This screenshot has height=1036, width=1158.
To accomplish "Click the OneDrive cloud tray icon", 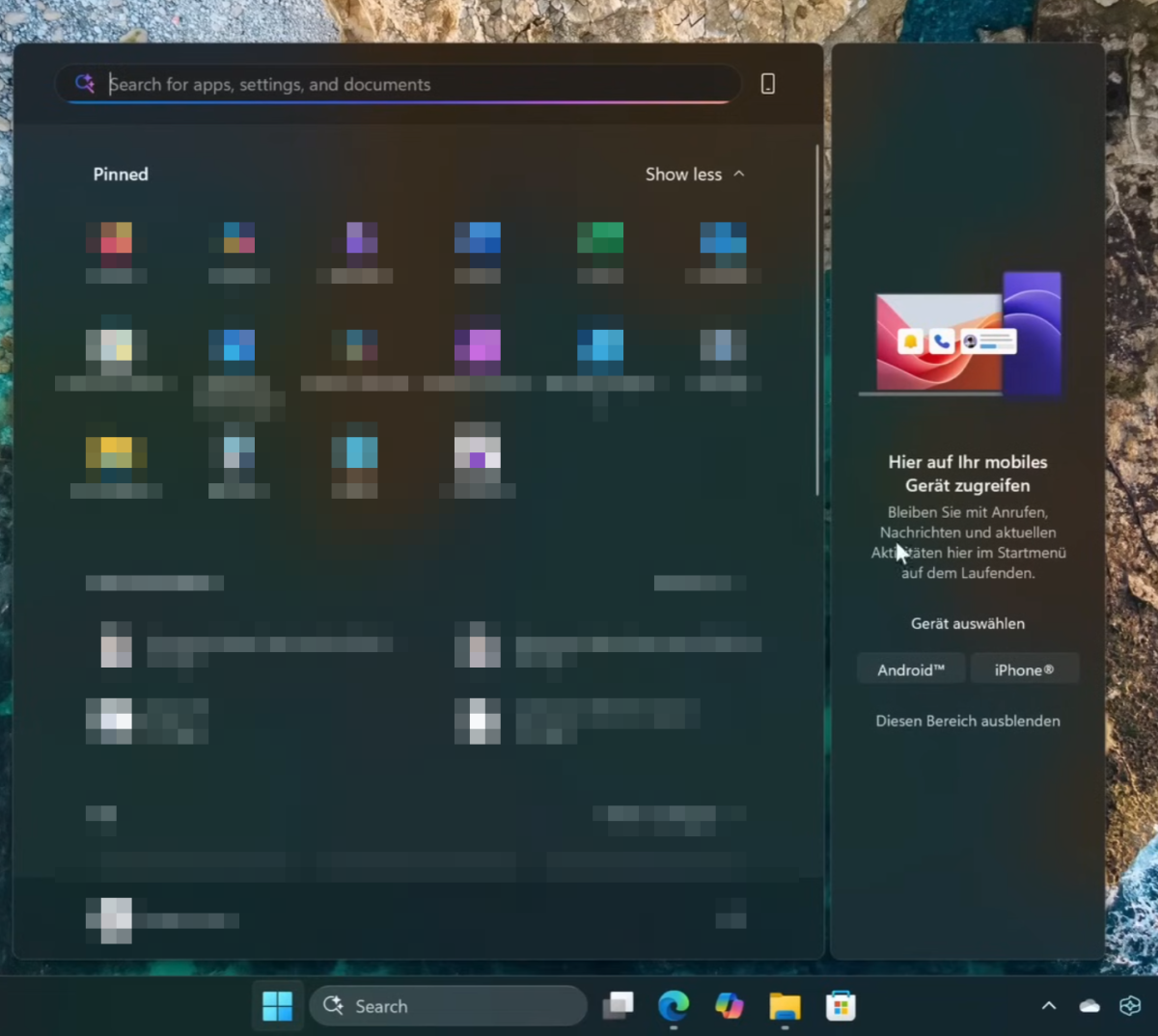I will pyautogui.click(x=1089, y=1006).
